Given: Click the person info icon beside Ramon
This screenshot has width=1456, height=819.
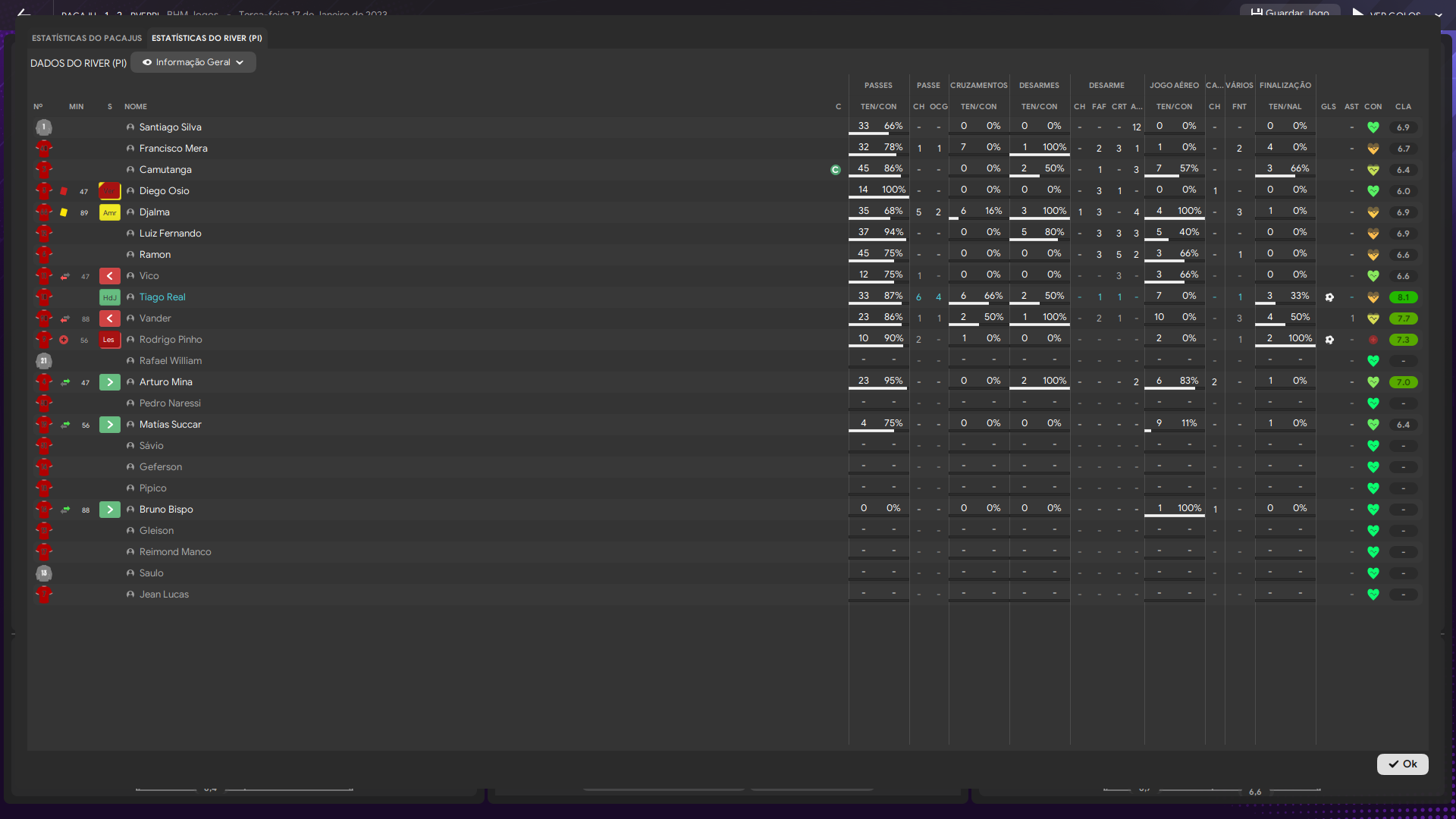Looking at the screenshot, I should [130, 255].
